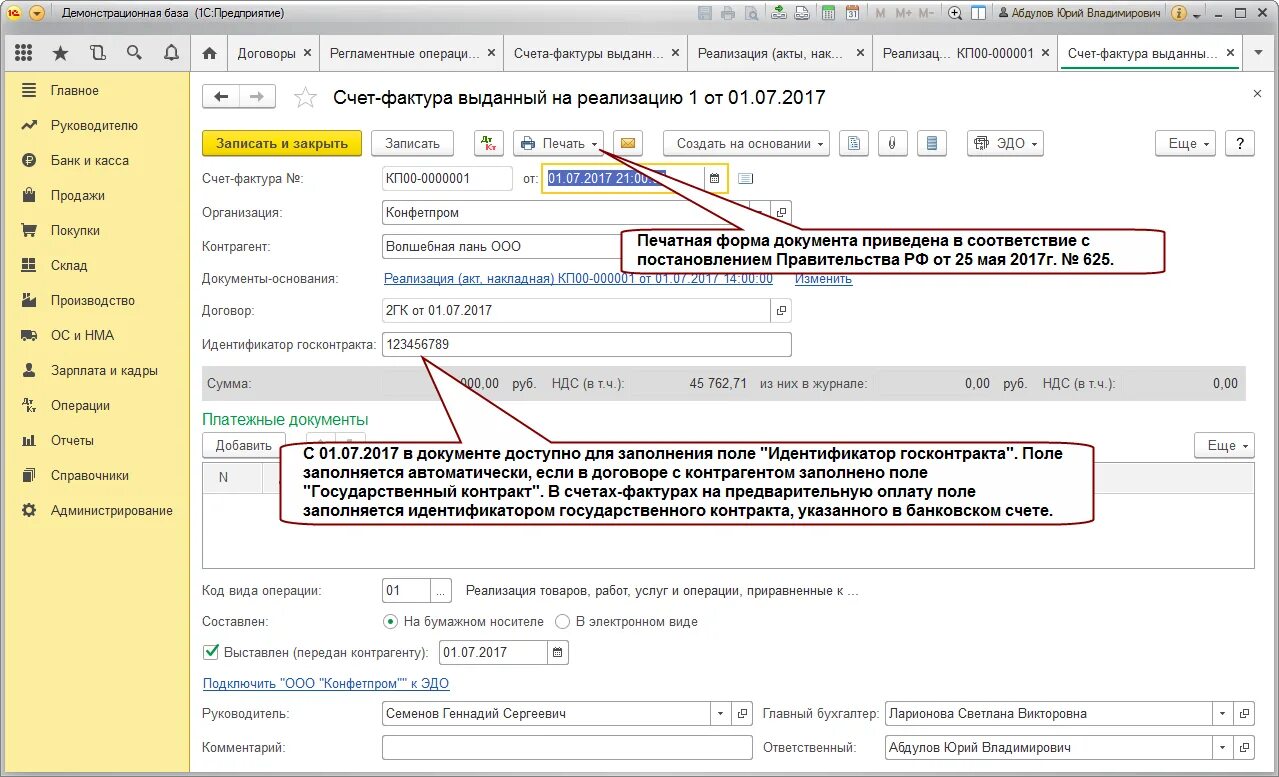Open the notifications bell icon

click(x=171, y=53)
